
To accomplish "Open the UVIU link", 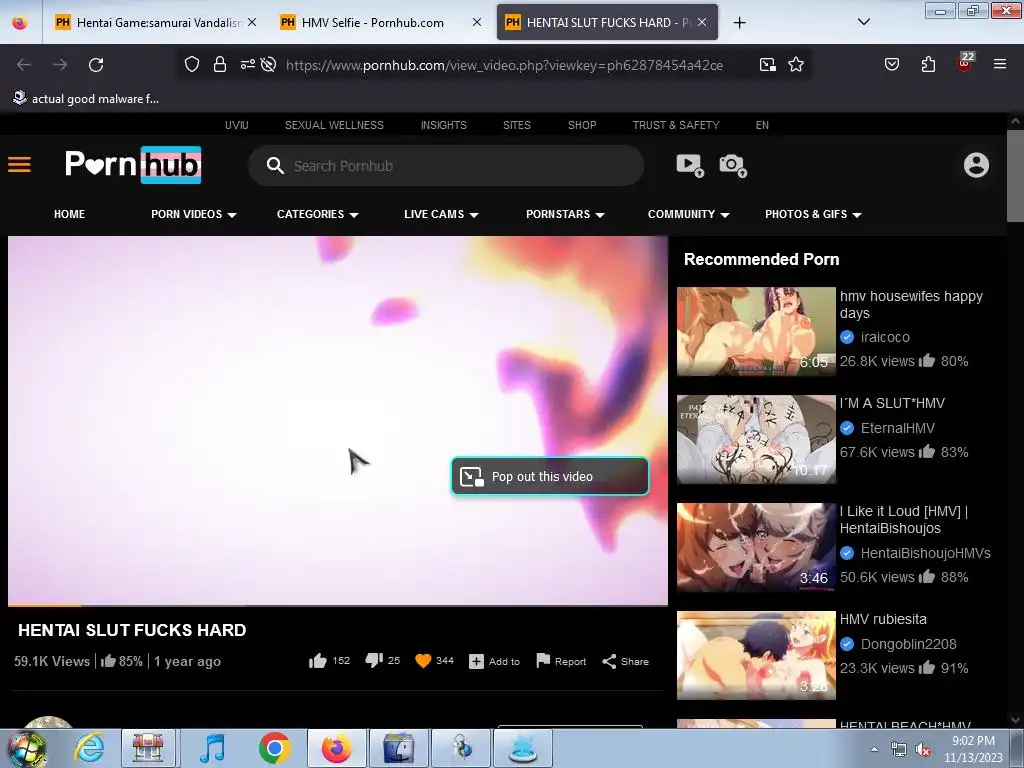I will point(236,125).
